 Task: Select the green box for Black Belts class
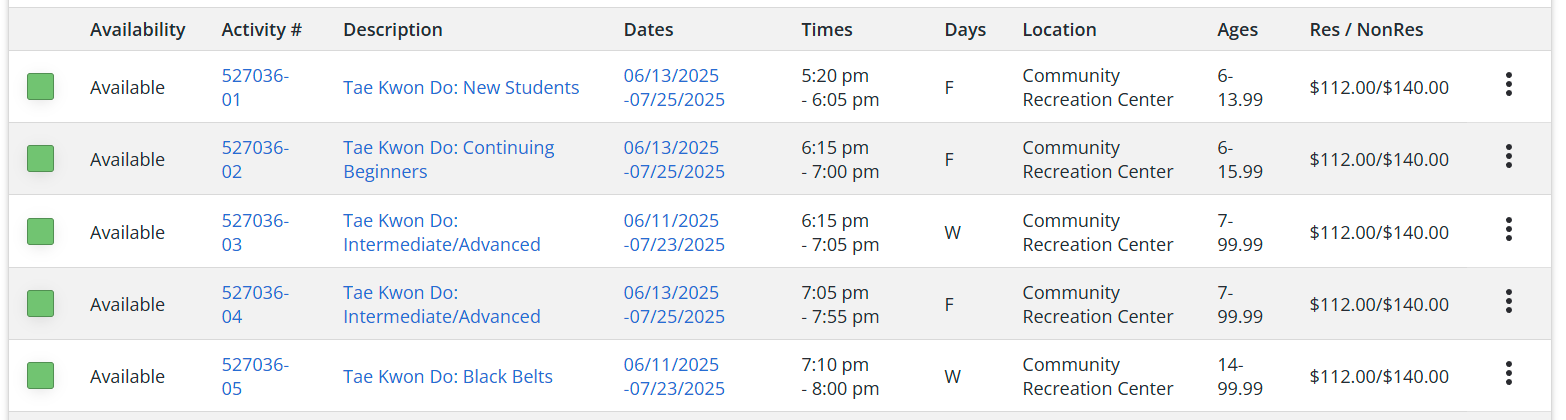pyautogui.click(x=40, y=376)
